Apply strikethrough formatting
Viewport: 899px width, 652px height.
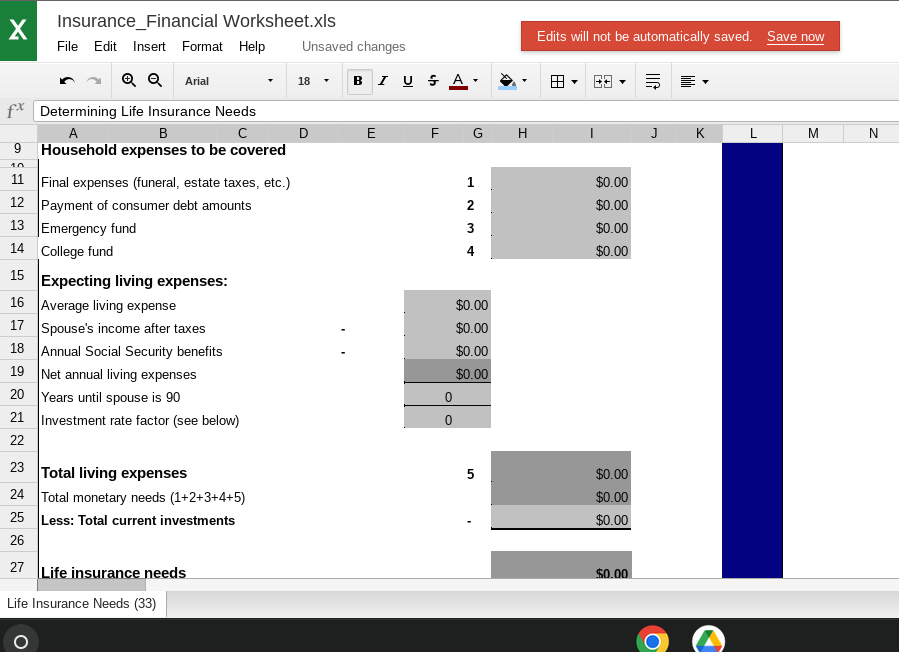coord(431,81)
